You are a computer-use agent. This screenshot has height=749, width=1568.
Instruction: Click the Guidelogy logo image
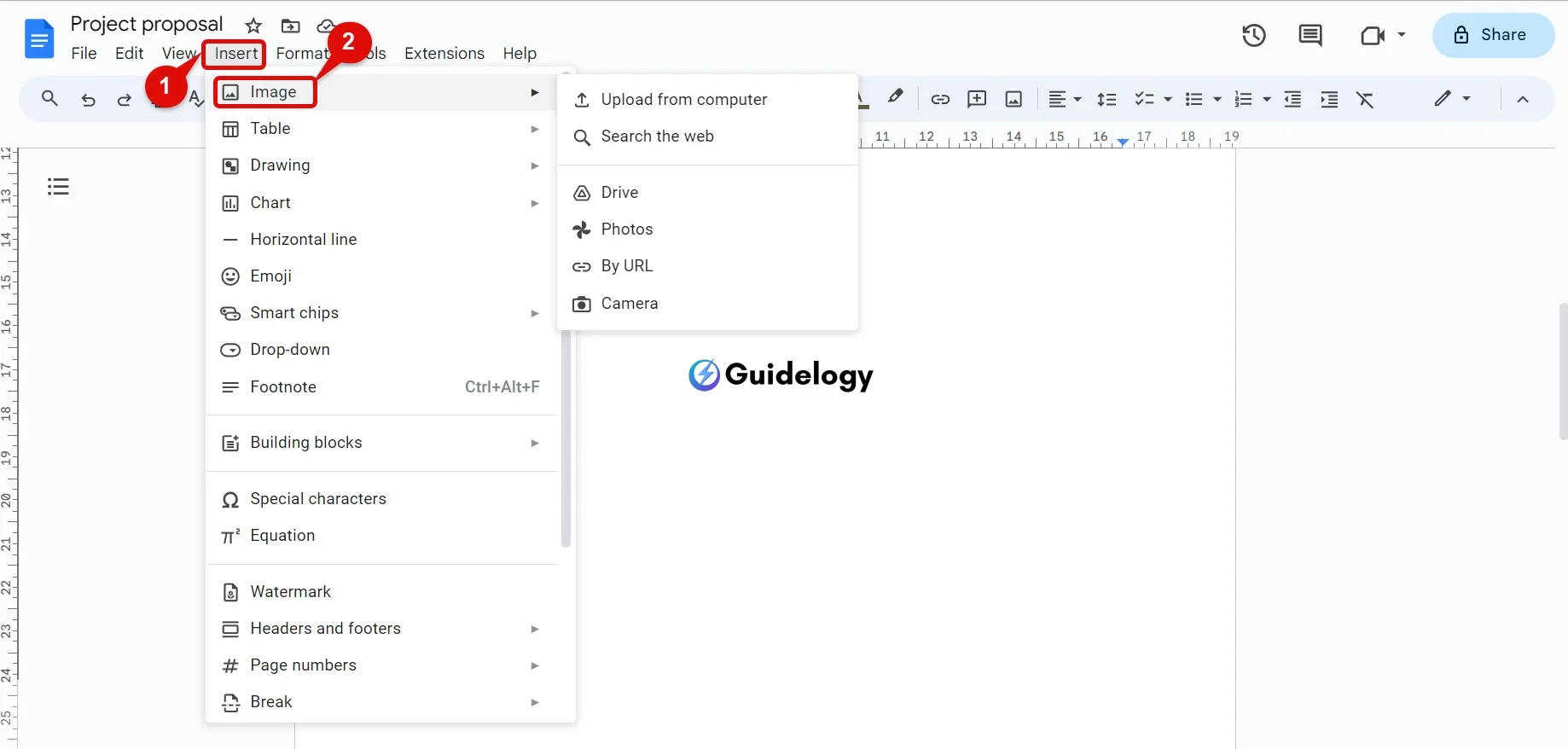[x=781, y=374]
